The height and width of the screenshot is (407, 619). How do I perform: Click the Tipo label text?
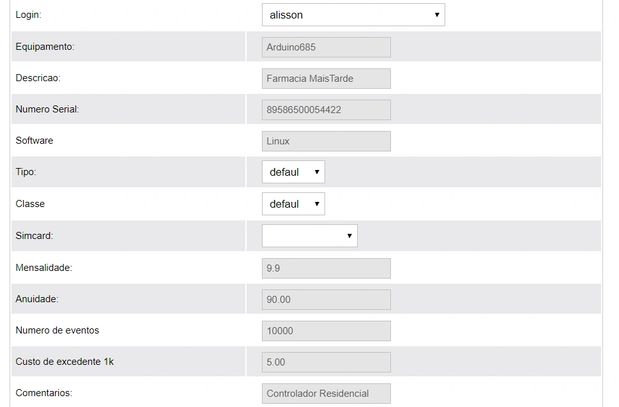[26, 172]
